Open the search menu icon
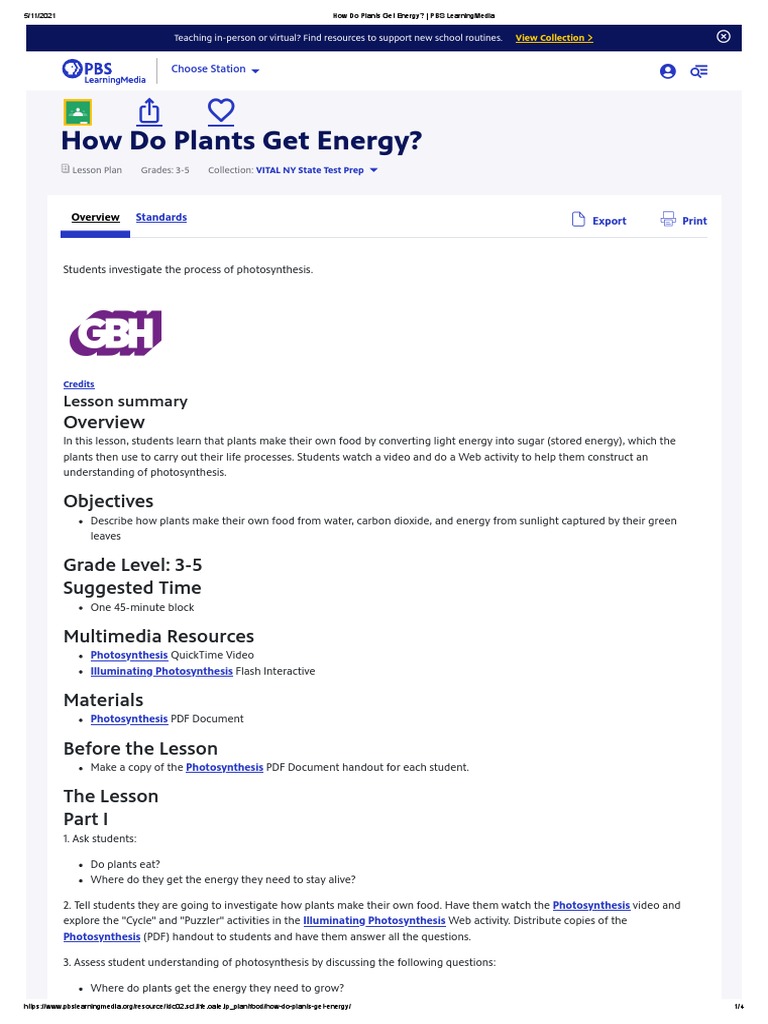Screen dimensions: 768x1024 (x=699, y=71)
